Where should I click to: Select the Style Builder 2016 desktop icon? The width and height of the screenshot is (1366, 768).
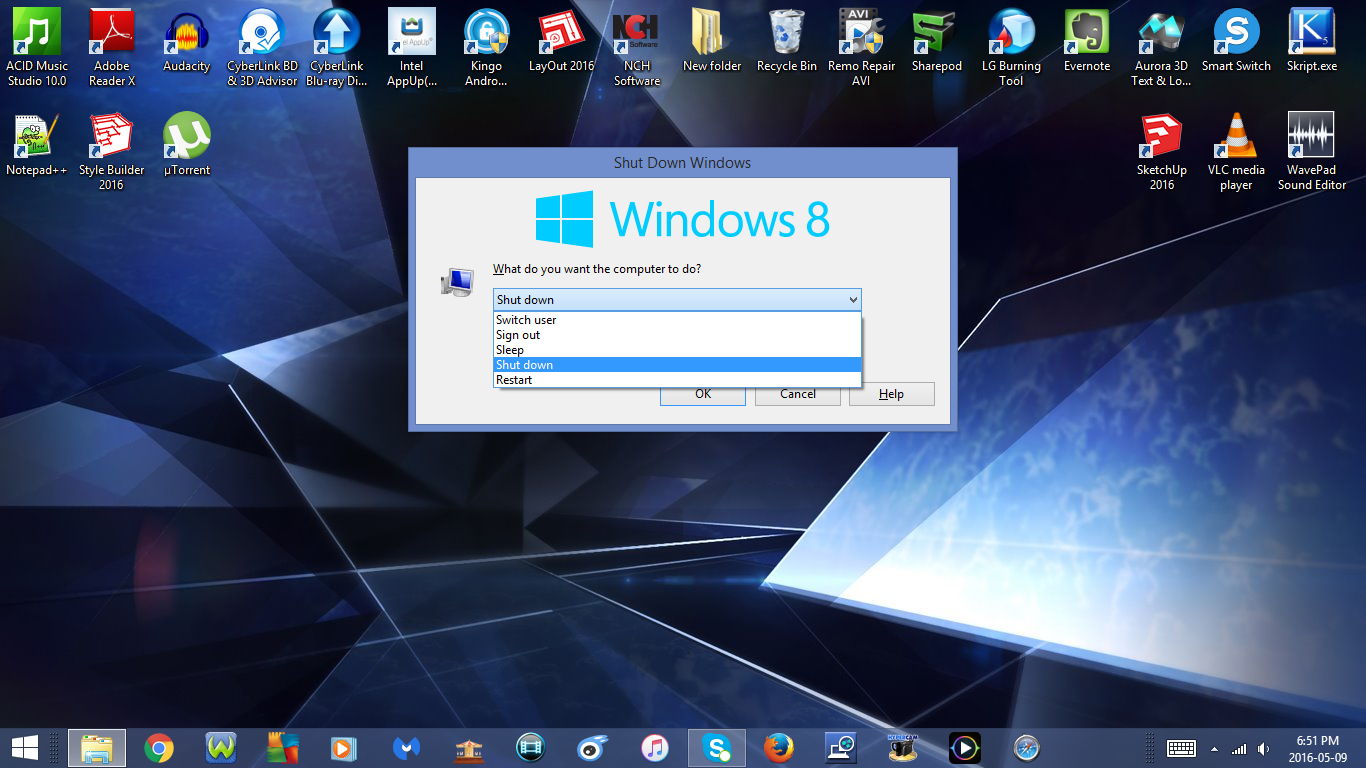(x=111, y=151)
